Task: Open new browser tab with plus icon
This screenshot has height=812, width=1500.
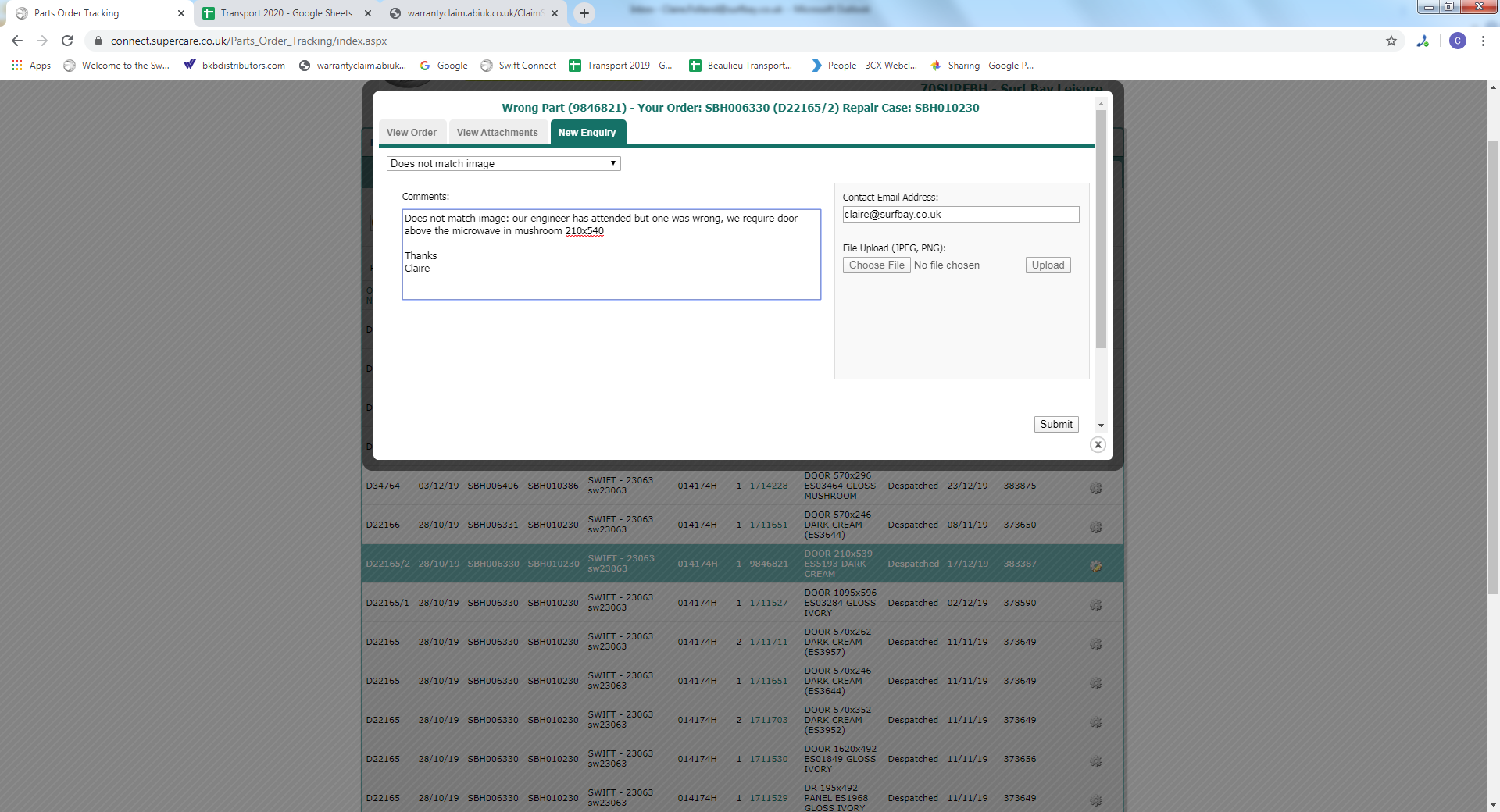Action: [x=584, y=13]
